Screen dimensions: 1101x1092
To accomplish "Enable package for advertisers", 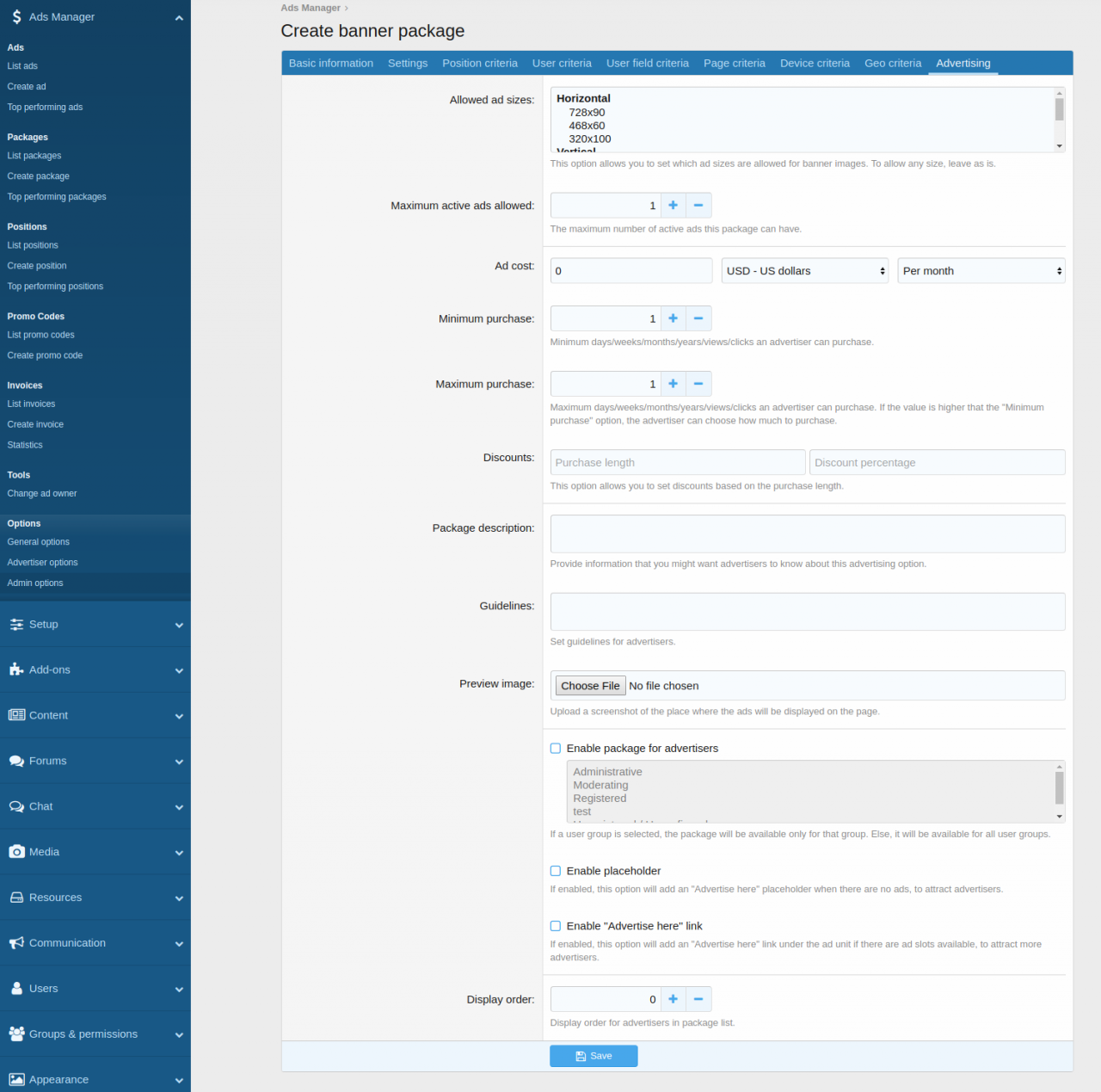I will tap(555, 748).
